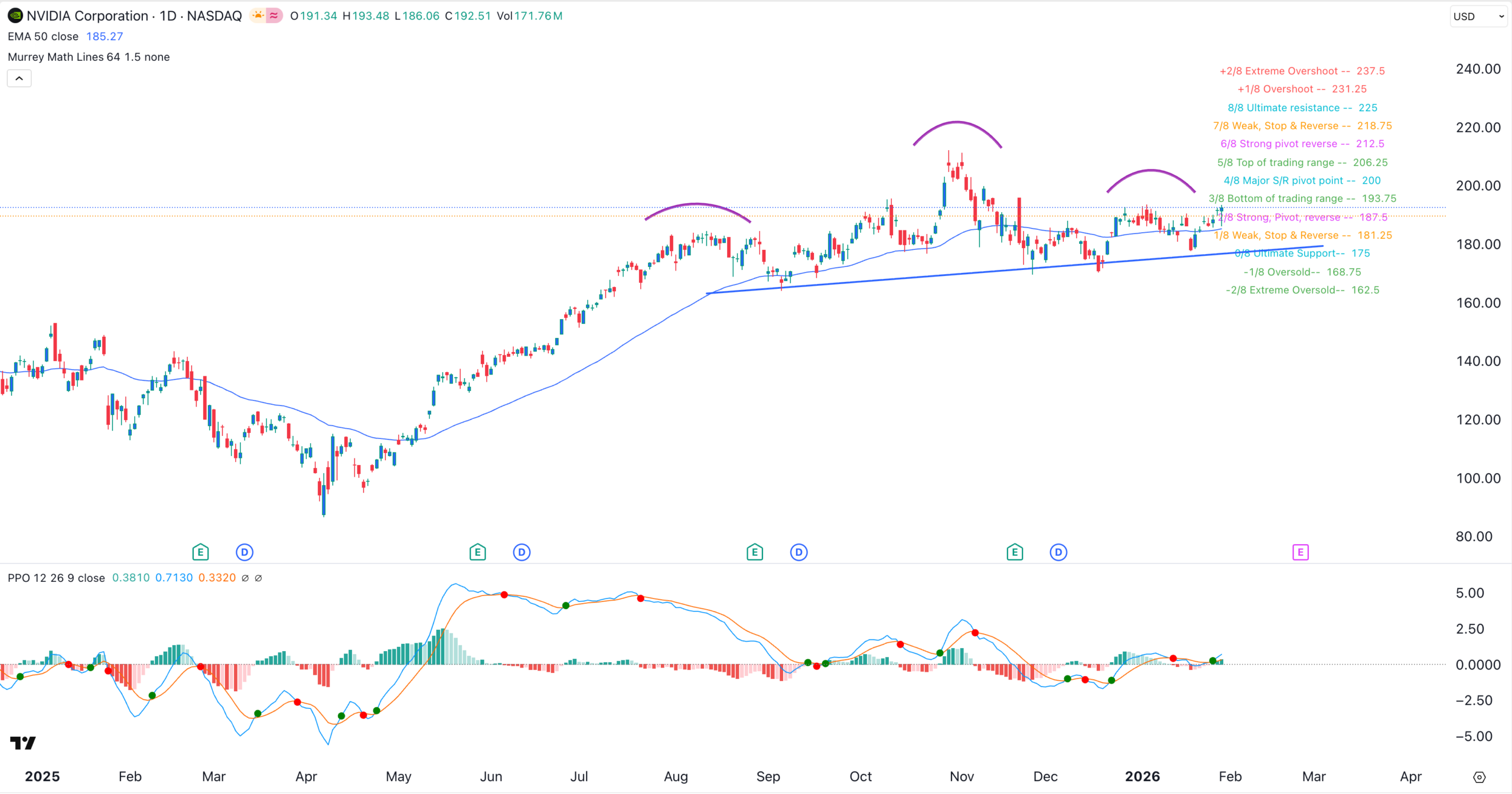Click the first blue dividend D marker

245,552
